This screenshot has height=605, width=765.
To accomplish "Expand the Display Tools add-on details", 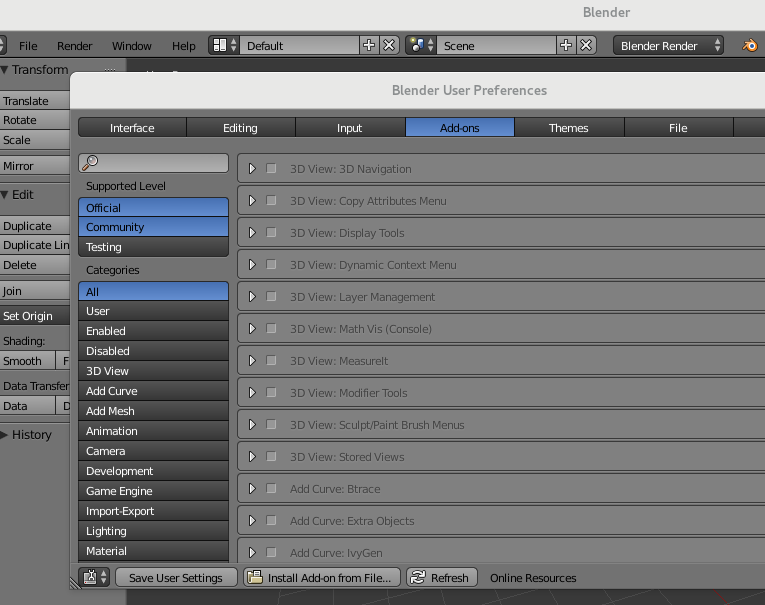I will [x=252, y=232].
